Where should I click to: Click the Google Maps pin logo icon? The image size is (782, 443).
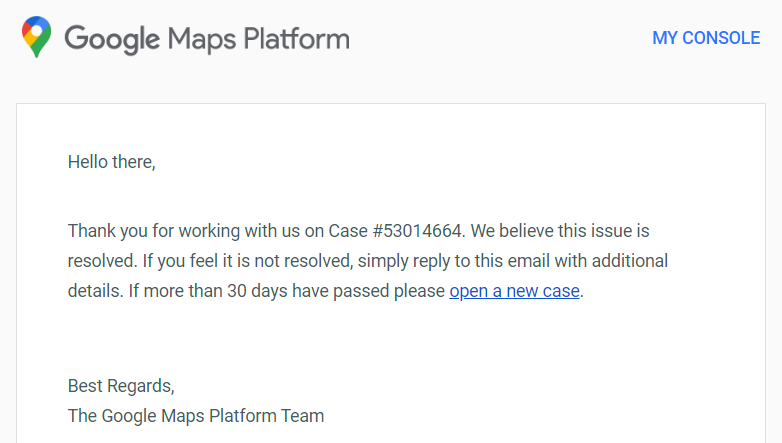36,37
